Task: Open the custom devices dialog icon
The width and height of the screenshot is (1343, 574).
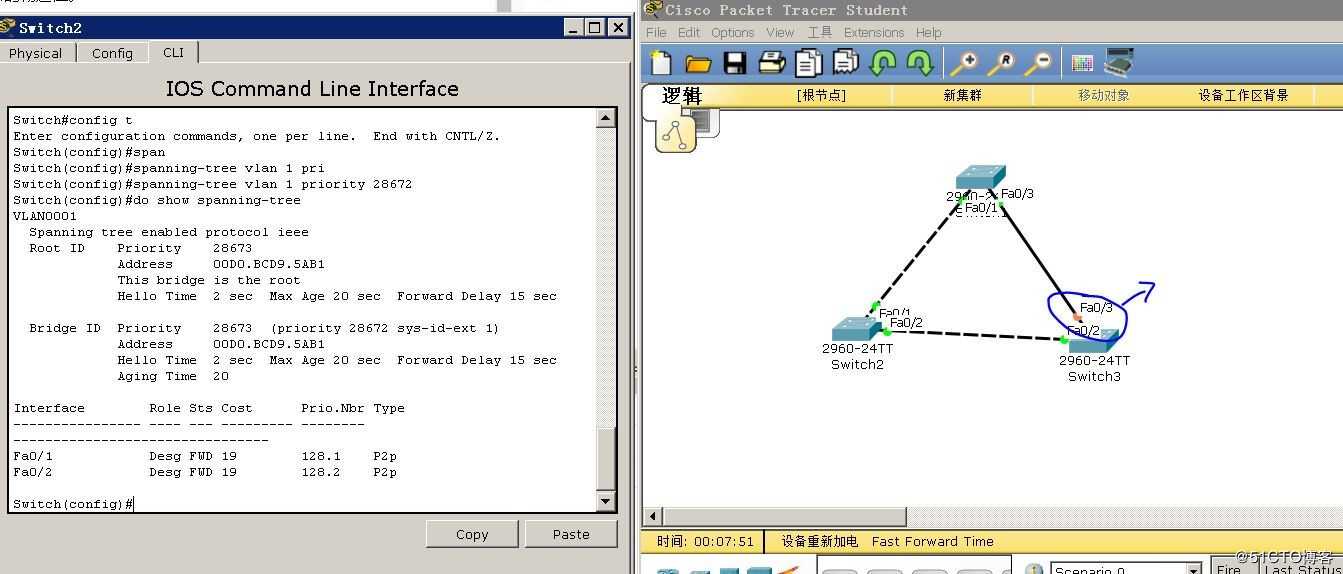Action: coord(1118,63)
